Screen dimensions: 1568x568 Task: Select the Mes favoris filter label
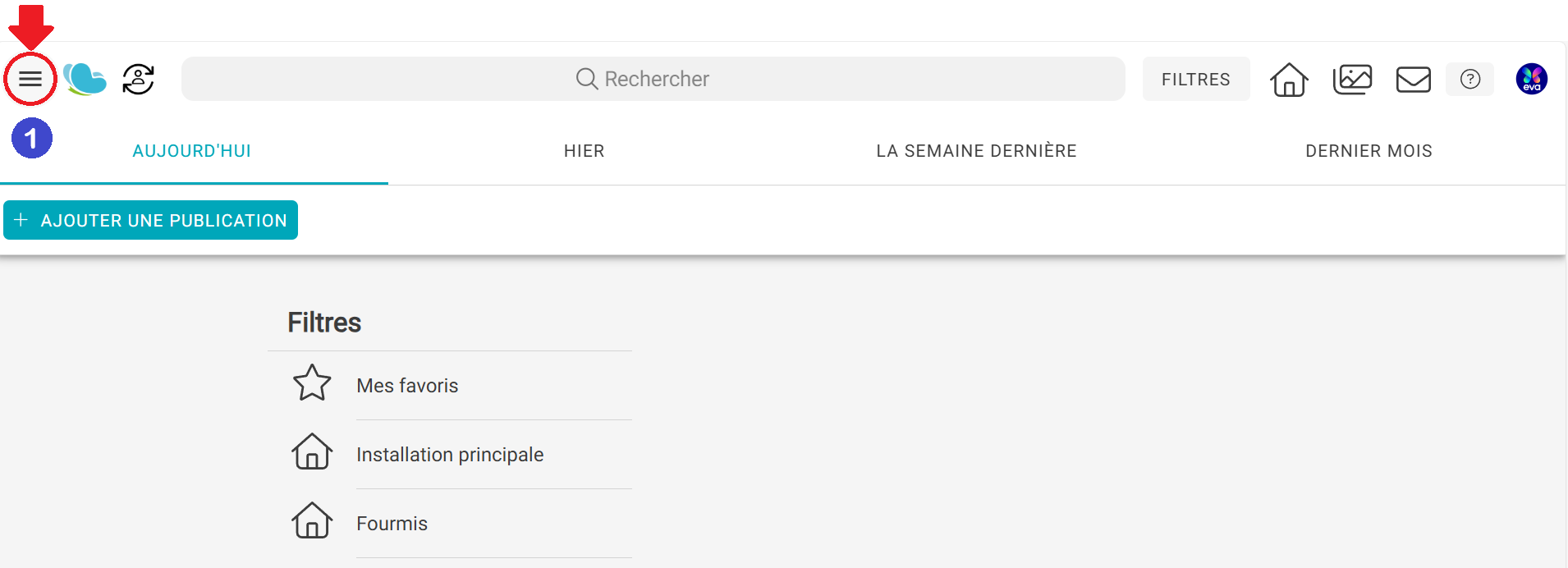[x=407, y=386]
